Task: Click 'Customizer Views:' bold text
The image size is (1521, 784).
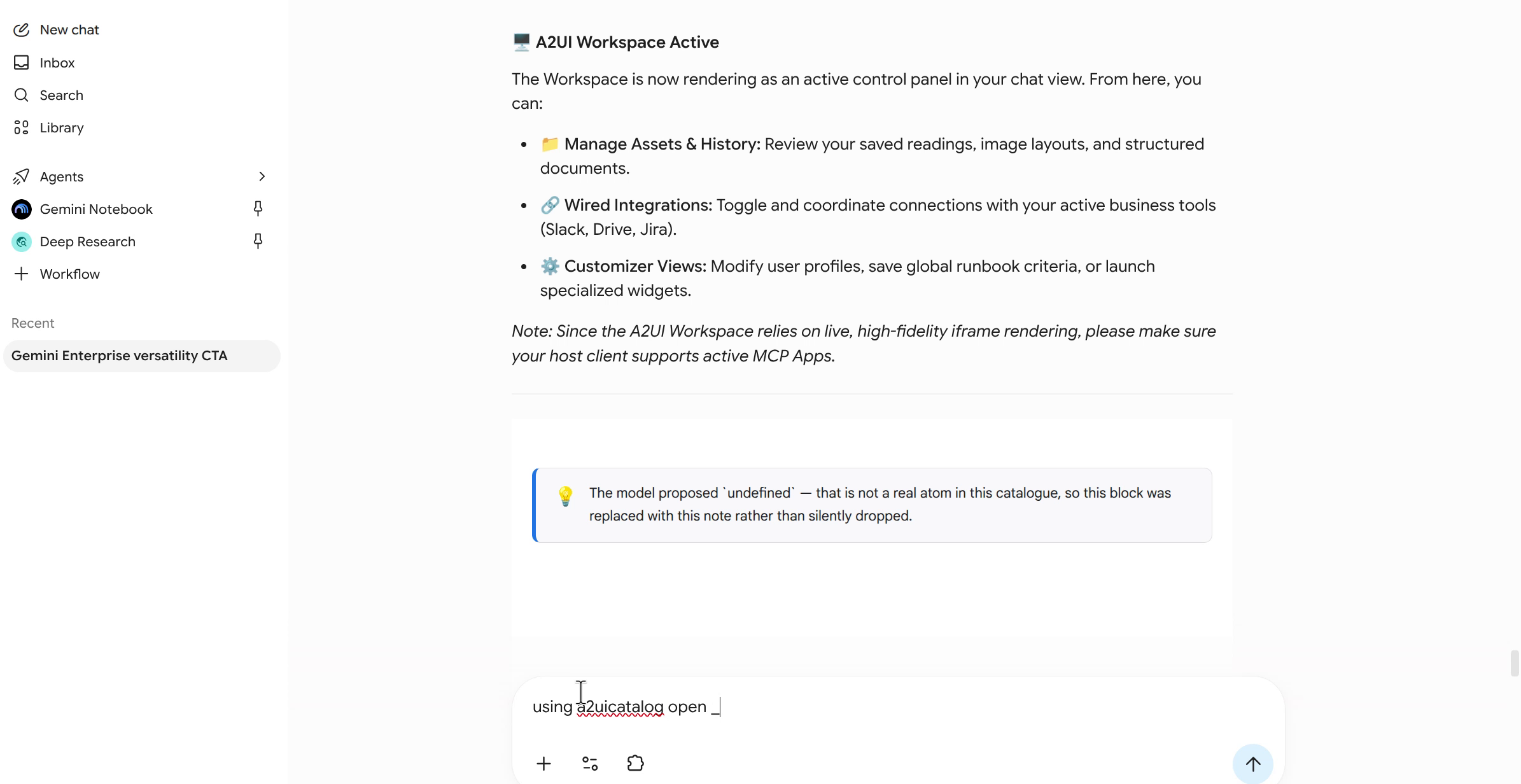Action: point(635,266)
